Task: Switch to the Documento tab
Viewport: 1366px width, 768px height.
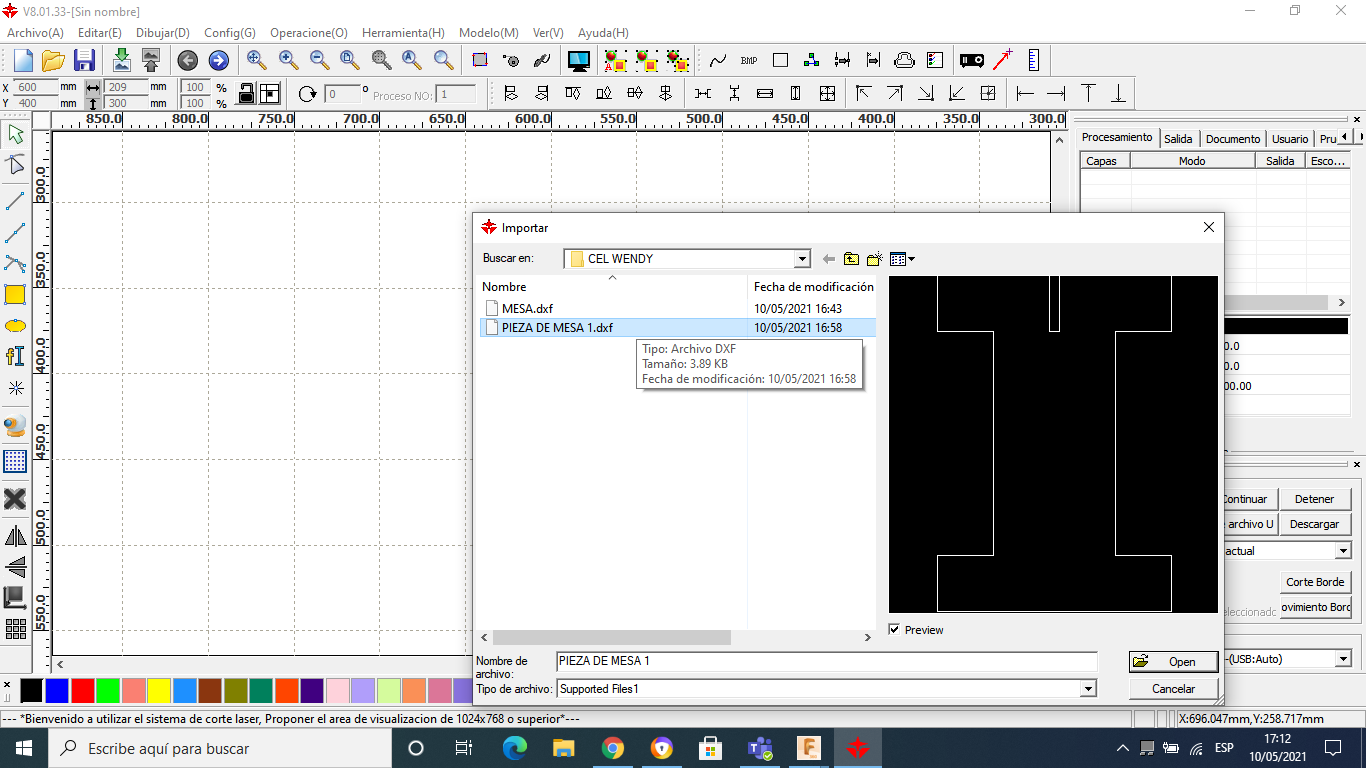Action: (x=1233, y=139)
